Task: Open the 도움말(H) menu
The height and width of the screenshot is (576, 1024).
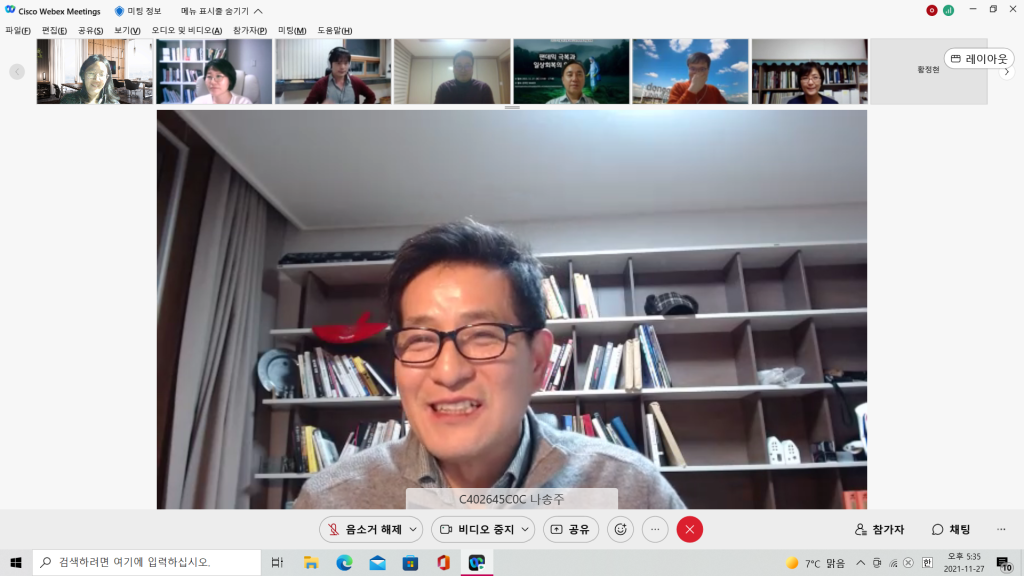Action: pyautogui.click(x=334, y=31)
